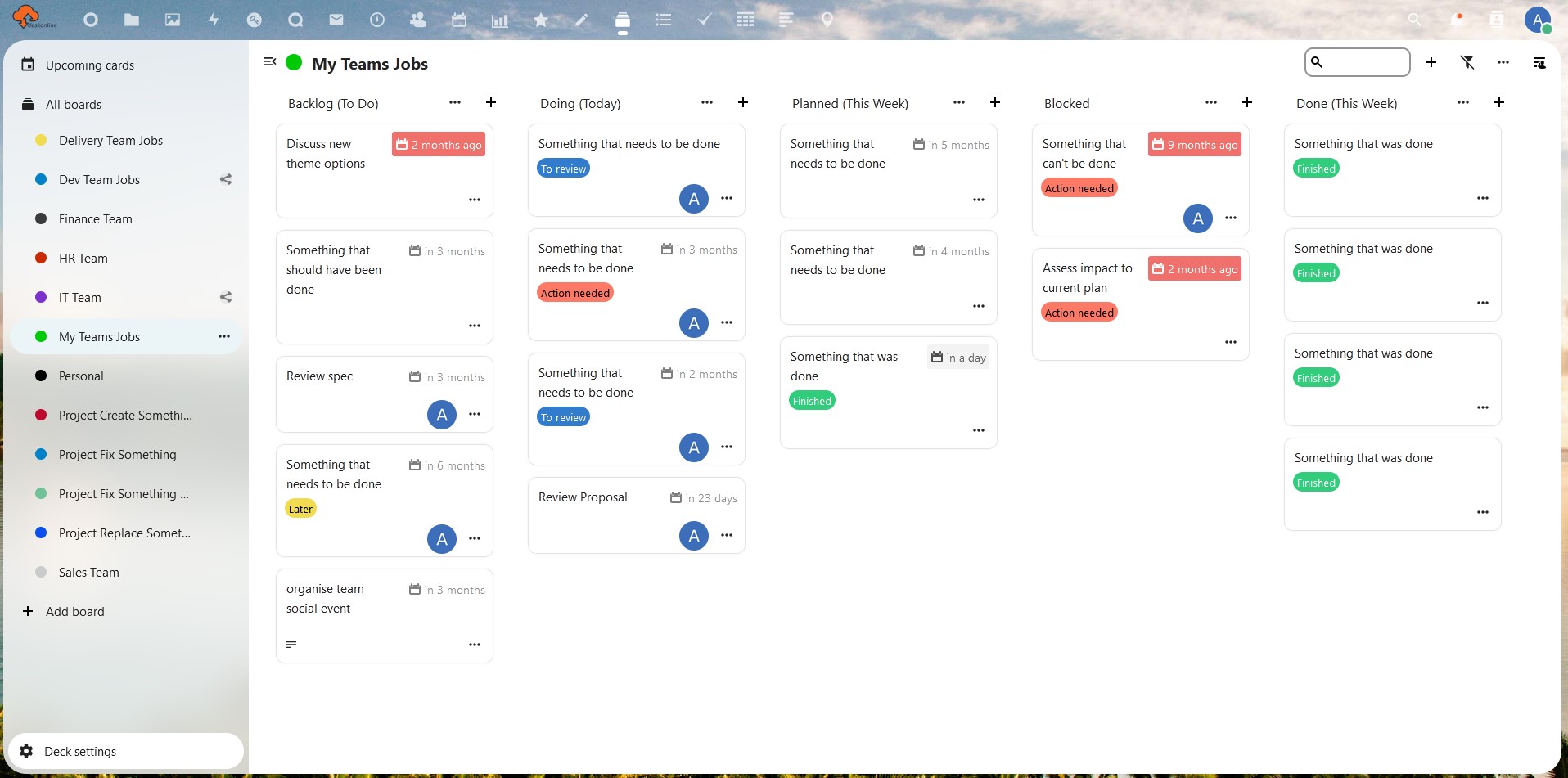Click the active Deck app icon
The height and width of the screenshot is (778, 1568).
pos(623,20)
